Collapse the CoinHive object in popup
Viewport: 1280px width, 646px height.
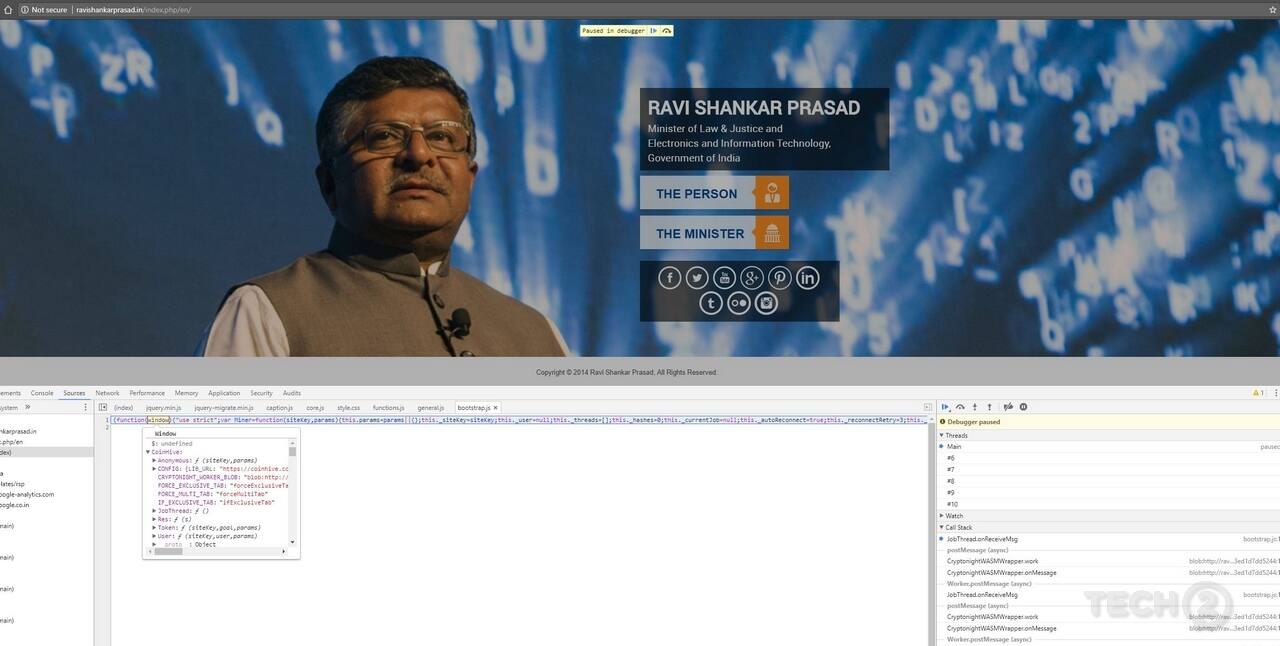148,452
